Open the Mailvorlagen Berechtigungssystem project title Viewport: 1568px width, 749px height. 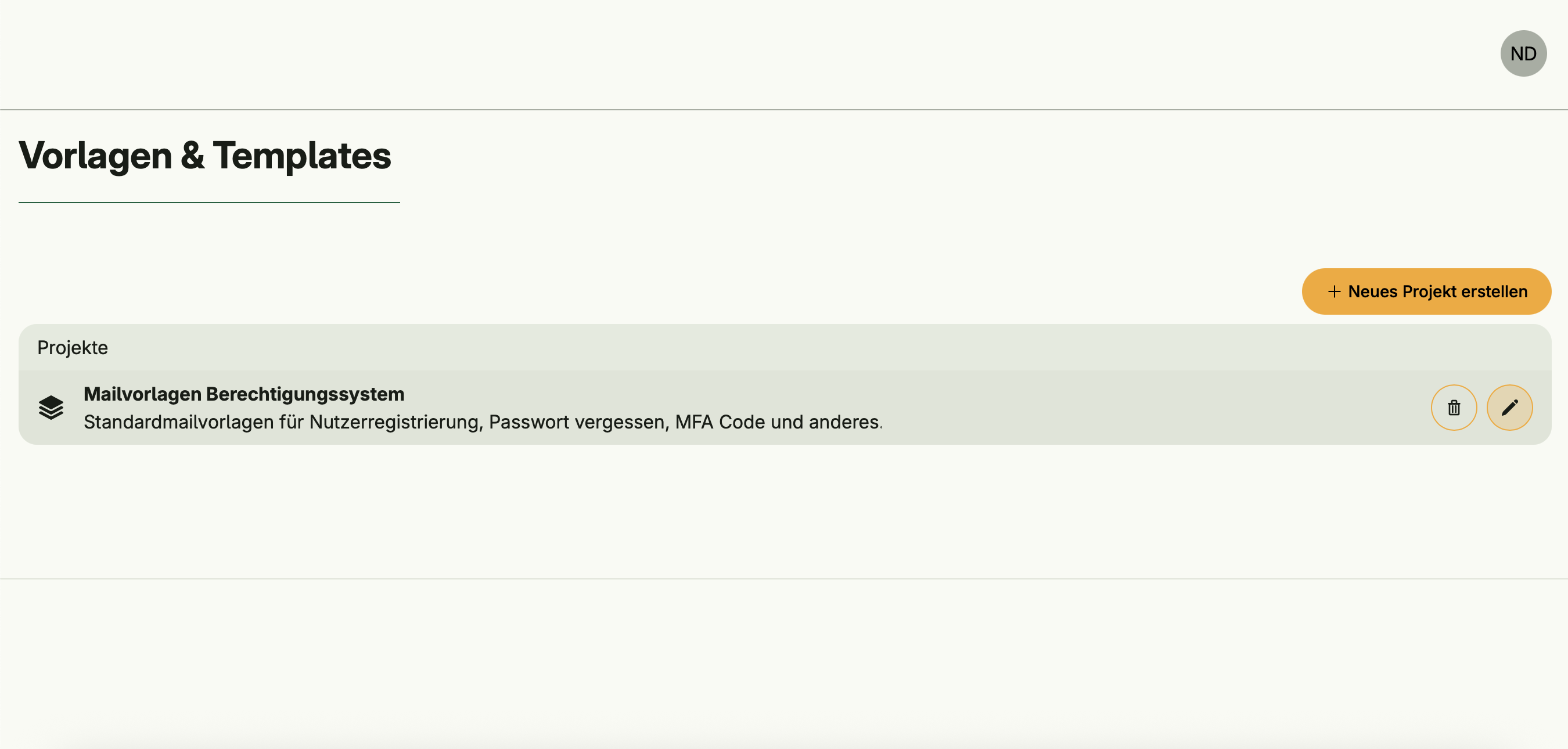[243, 394]
